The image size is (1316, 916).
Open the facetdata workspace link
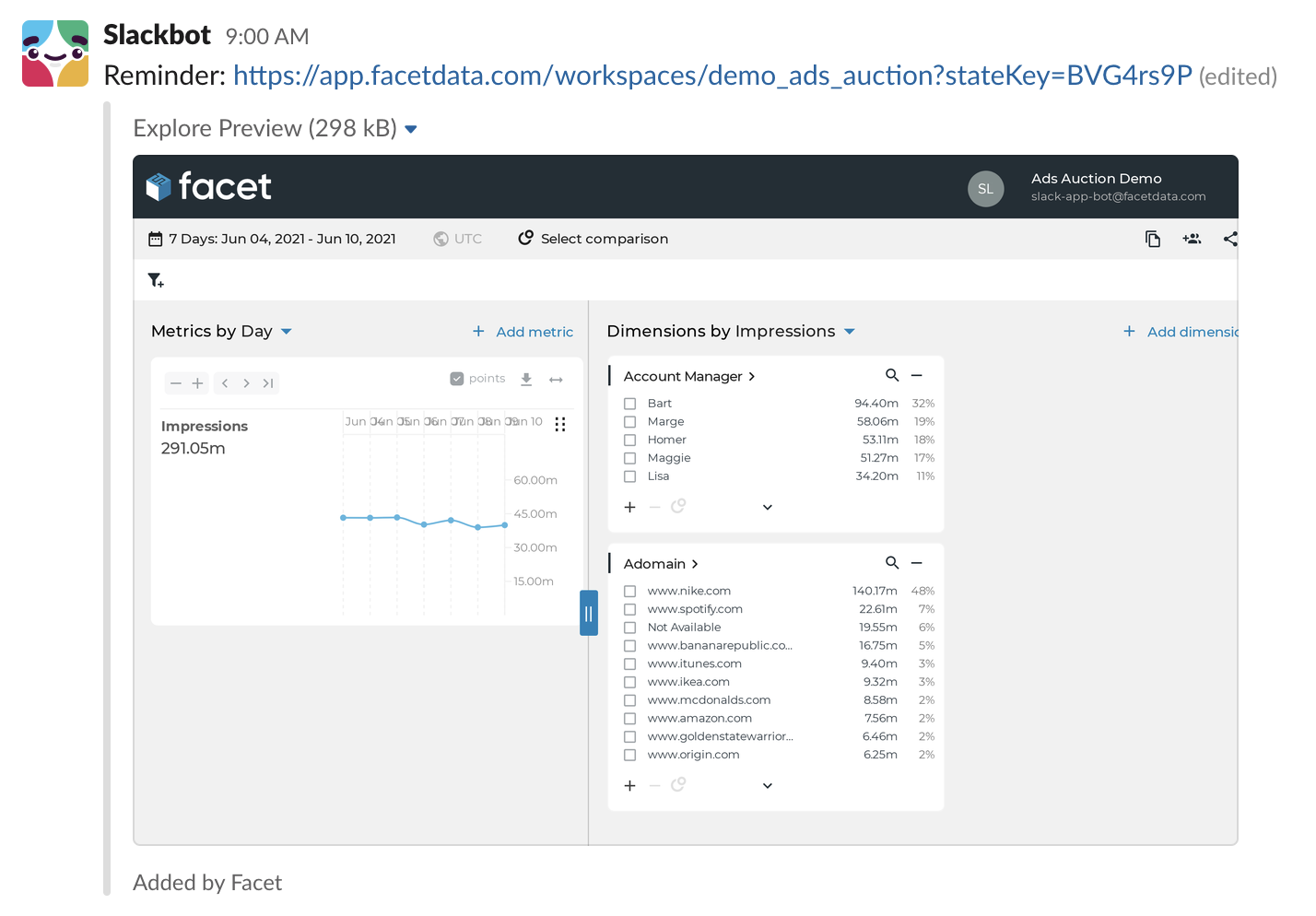[x=711, y=76]
